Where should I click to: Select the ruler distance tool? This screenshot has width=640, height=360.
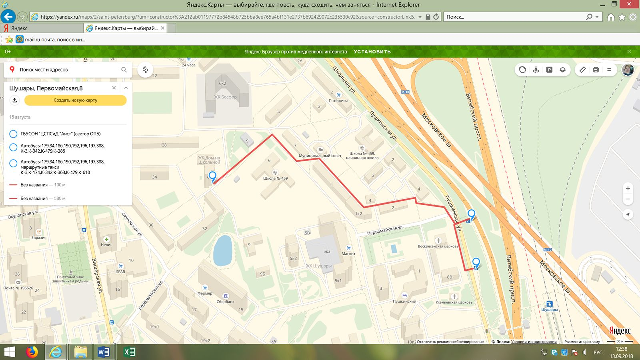[582, 70]
